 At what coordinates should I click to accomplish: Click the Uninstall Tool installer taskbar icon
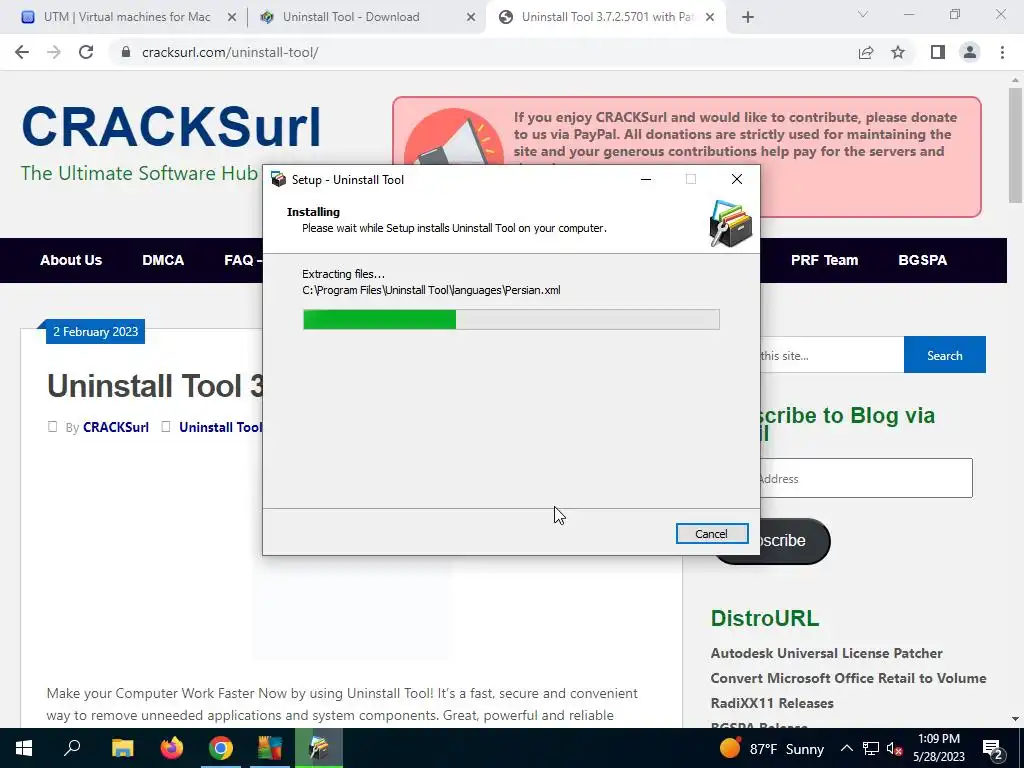point(270,748)
